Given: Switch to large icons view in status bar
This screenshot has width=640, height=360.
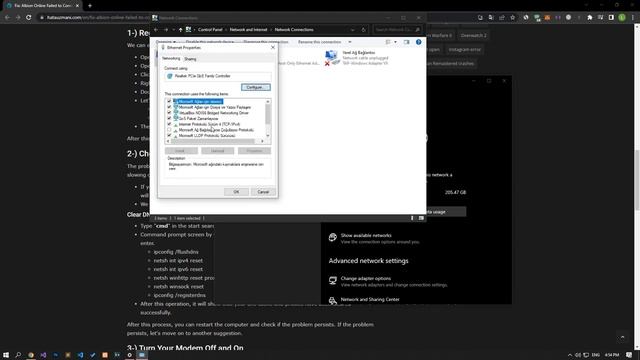Looking at the screenshot, I should click(421, 218).
